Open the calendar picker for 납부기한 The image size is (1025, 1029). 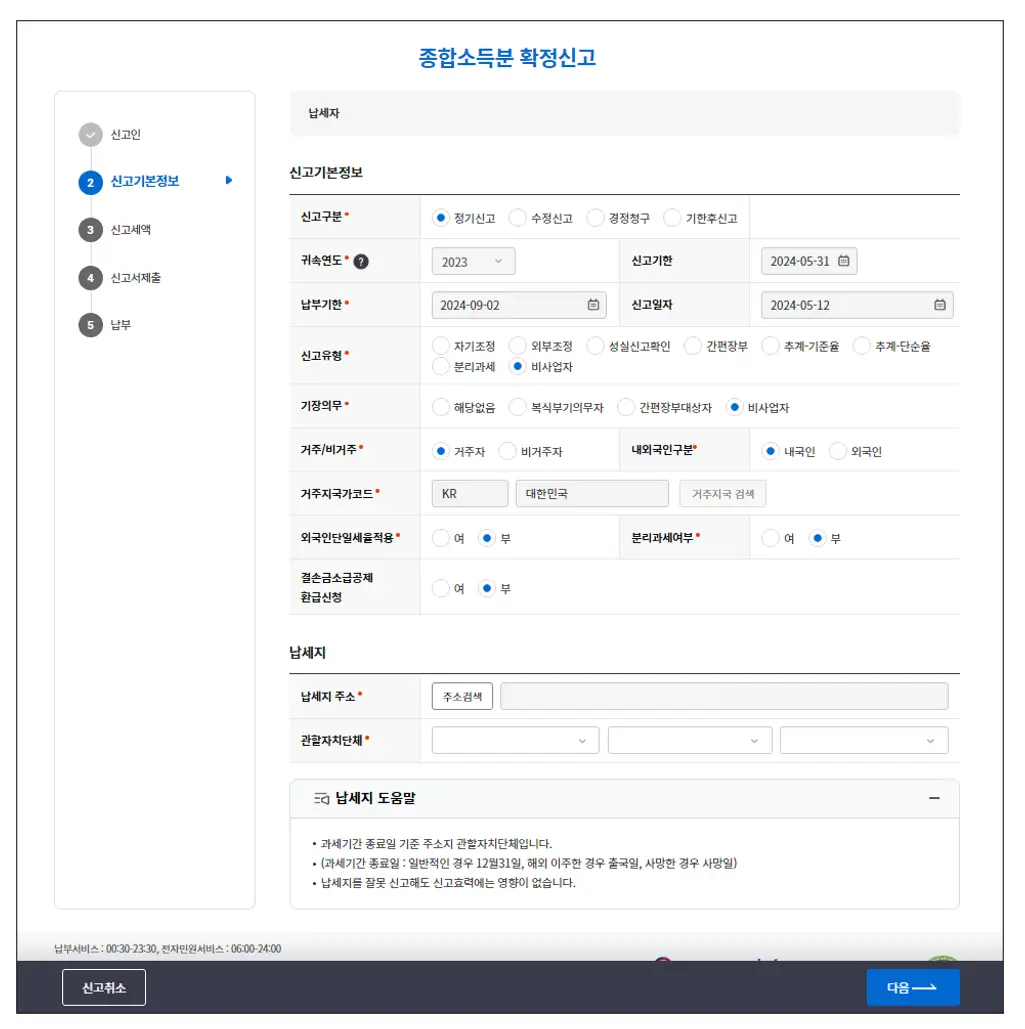(x=591, y=305)
